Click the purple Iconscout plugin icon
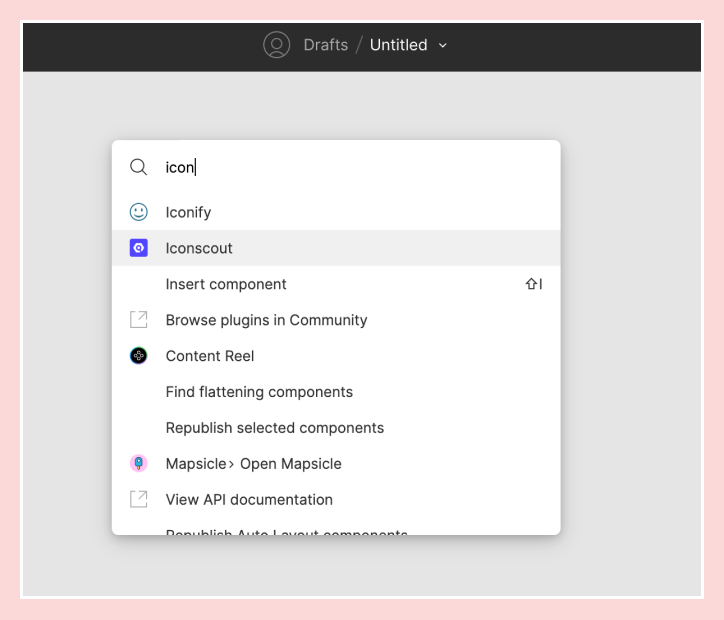The width and height of the screenshot is (724, 620). (139, 248)
